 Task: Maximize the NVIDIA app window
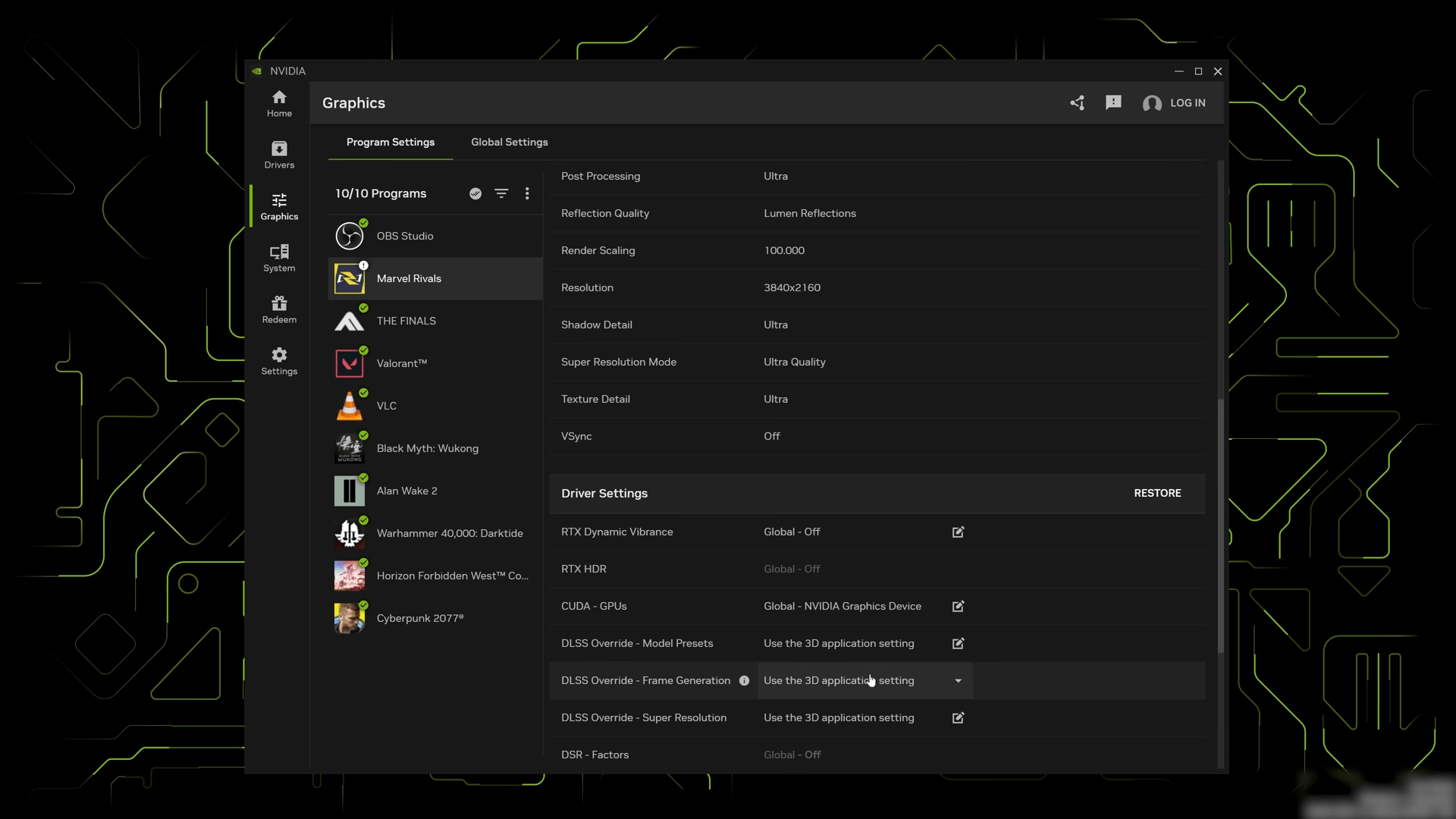[x=1198, y=71]
